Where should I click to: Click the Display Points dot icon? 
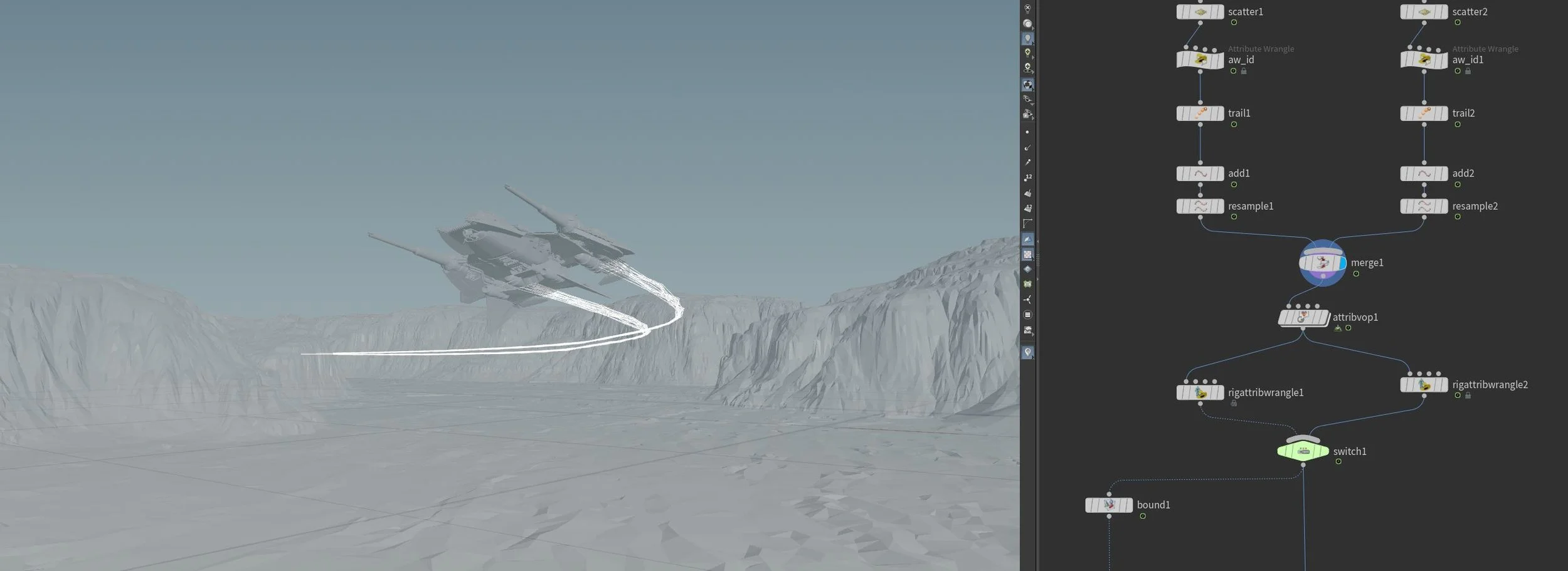pyautogui.click(x=1027, y=132)
